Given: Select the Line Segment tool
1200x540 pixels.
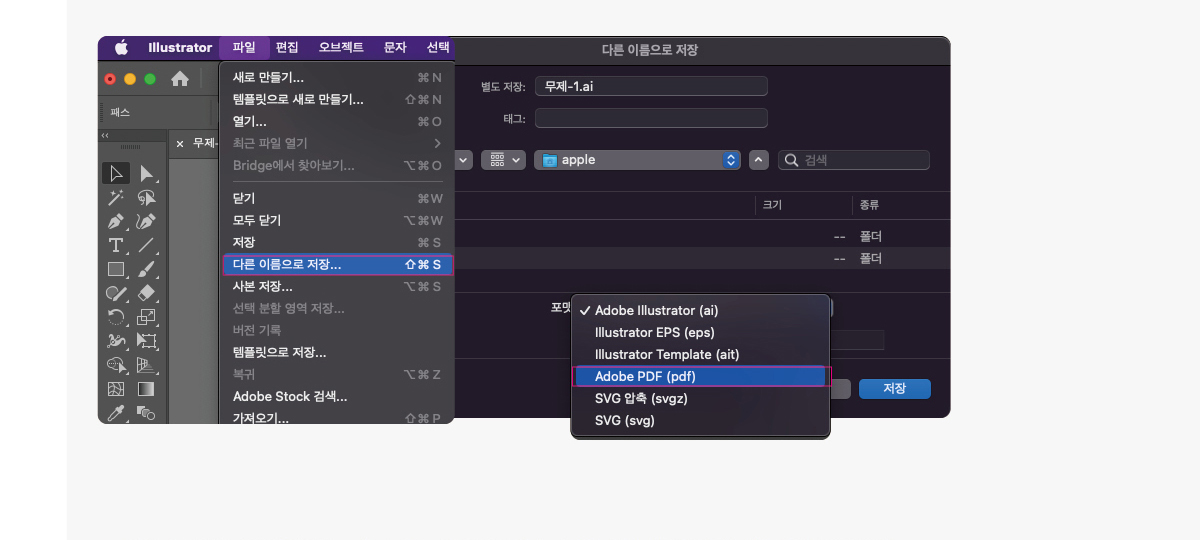Looking at the screenshot, I should (x=147, y=245).
